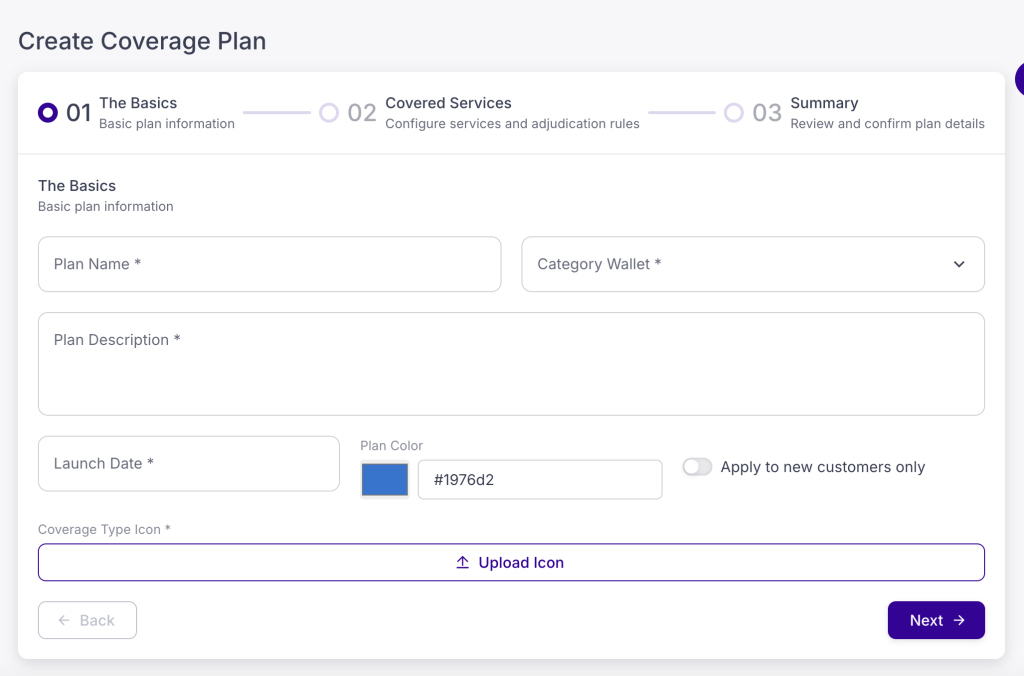Screen dimensions: 1024x676
Task: Click the right arrow icon in Next
Action: [959, 620]
